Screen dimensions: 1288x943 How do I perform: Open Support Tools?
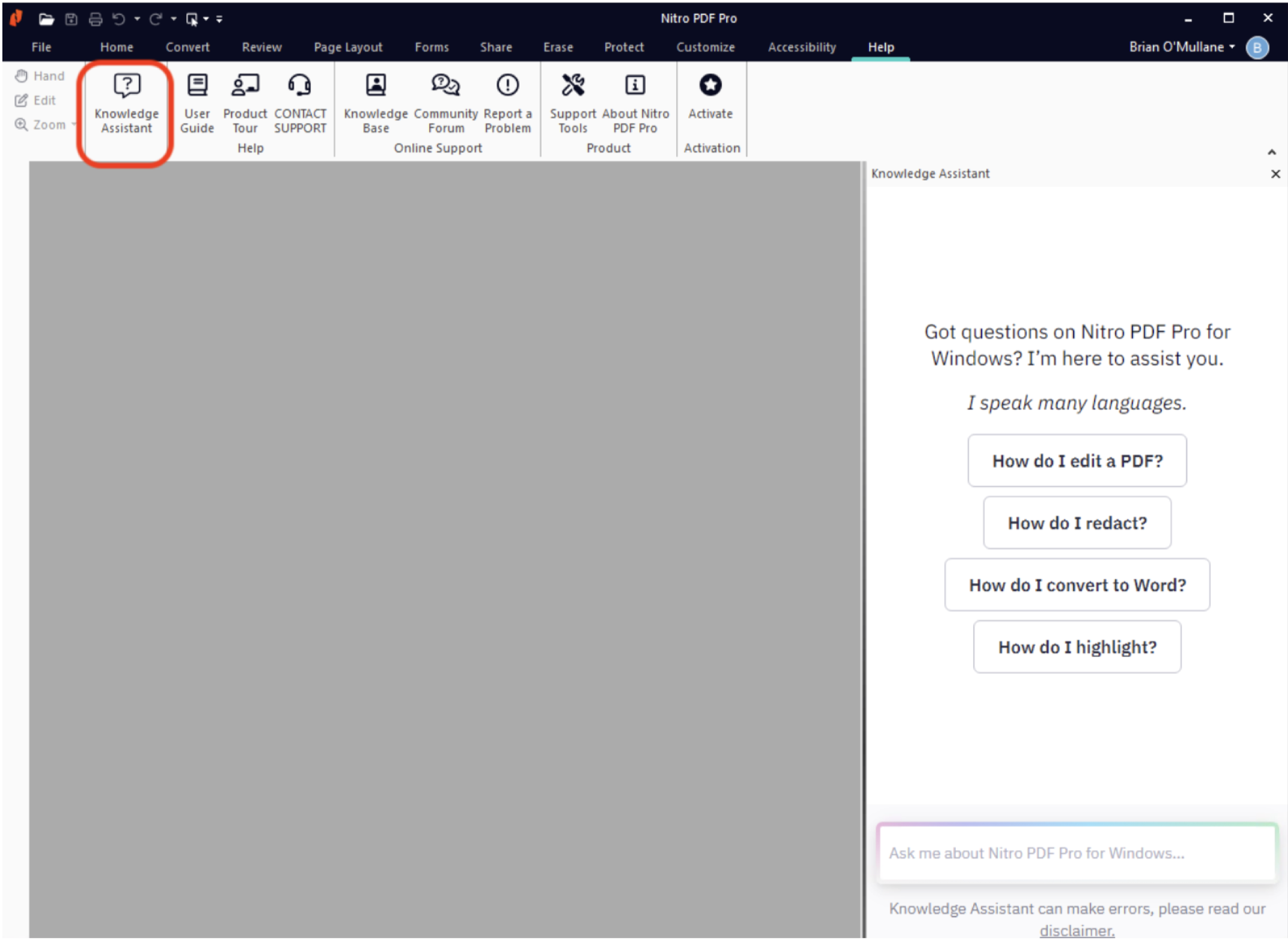pyautogui.click(x=573, y=103)
